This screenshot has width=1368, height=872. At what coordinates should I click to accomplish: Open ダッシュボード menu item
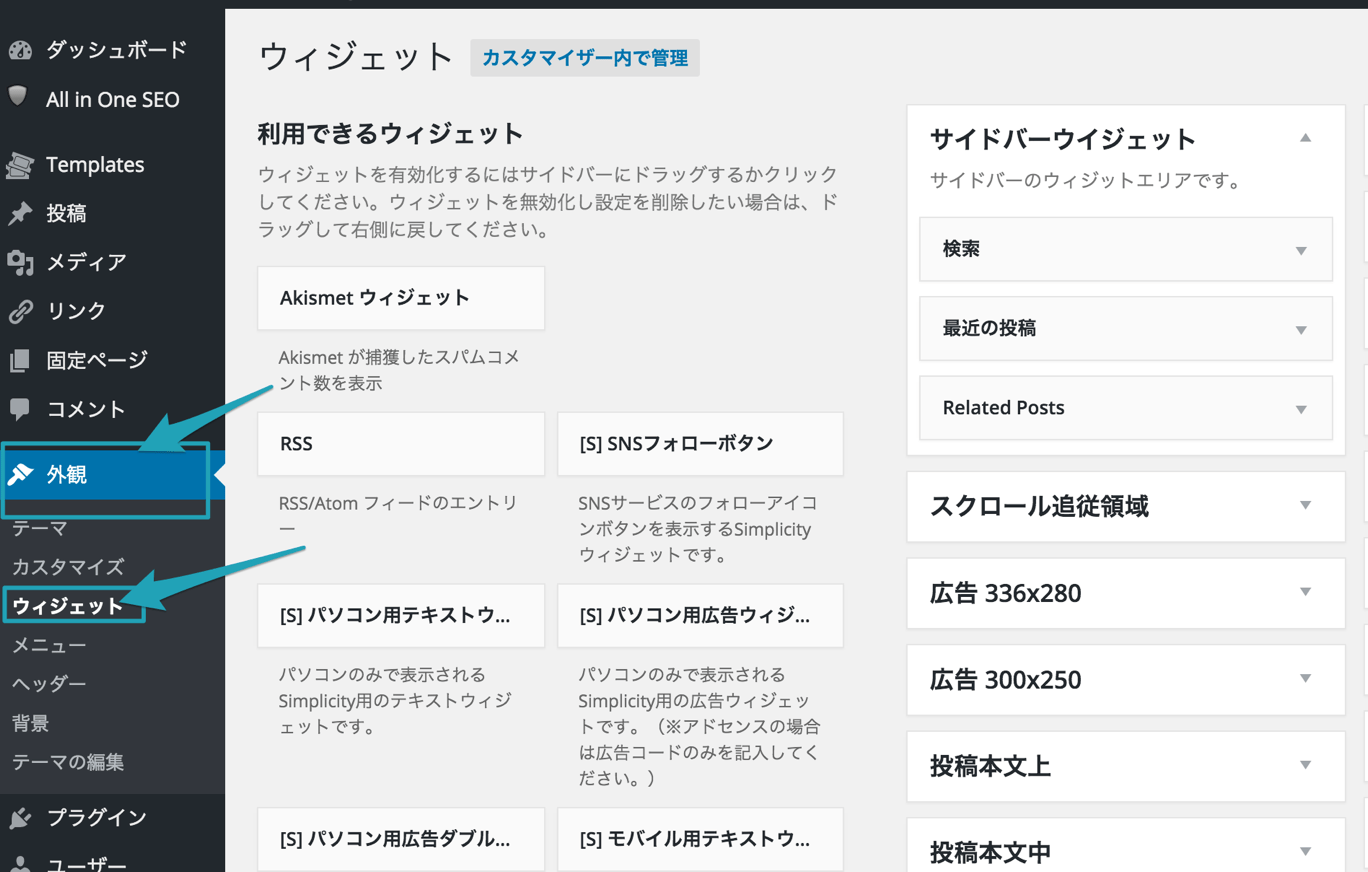pyautogui.click(x=117, y=50)
